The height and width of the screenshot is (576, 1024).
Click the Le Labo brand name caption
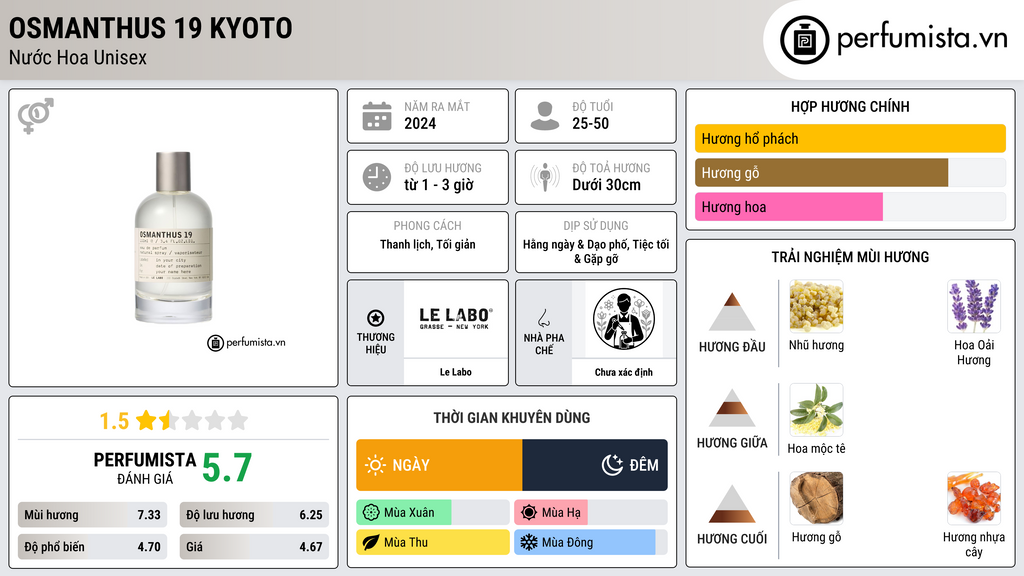pos(456,372)
